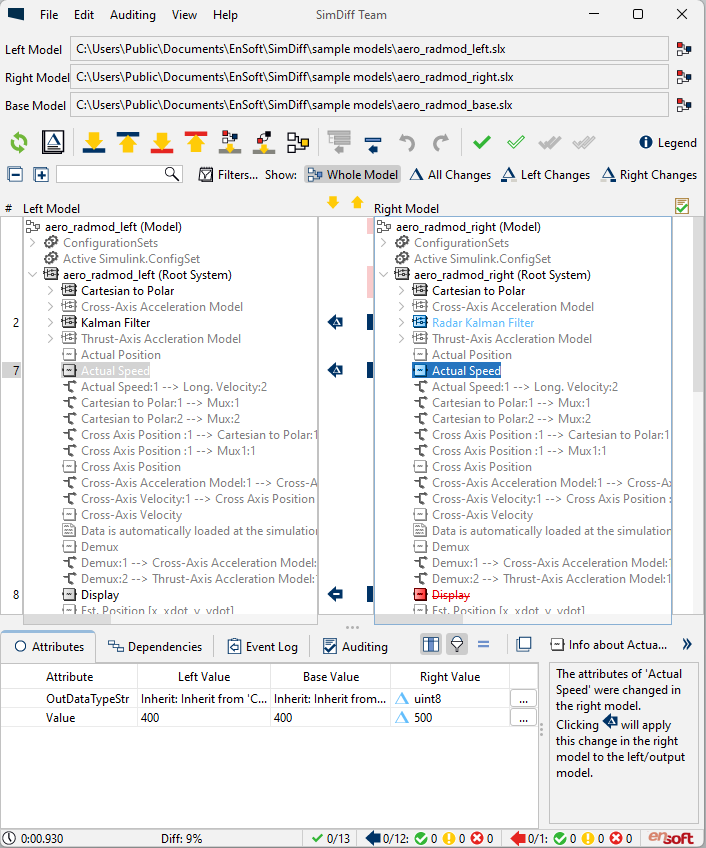Click the small yellow down arrow above tree

pyautogui.click(x=333, y=202)
